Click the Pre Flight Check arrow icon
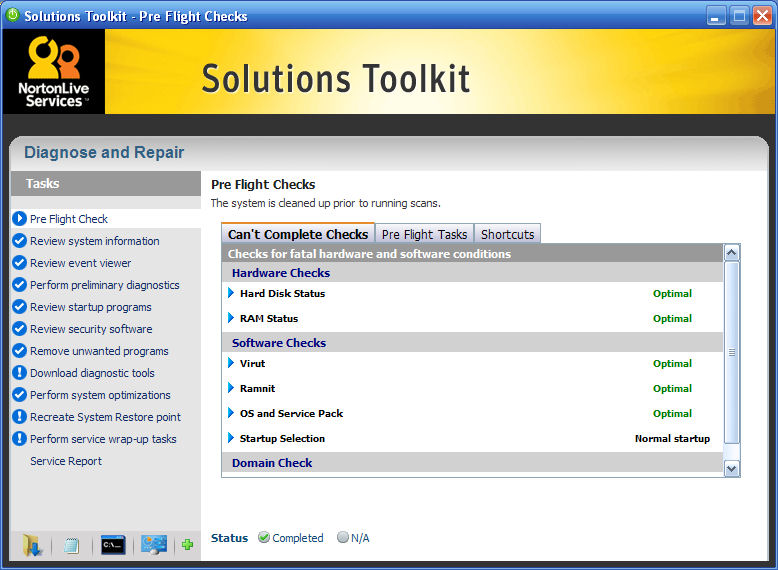778x570 pixels. (19, 218)
